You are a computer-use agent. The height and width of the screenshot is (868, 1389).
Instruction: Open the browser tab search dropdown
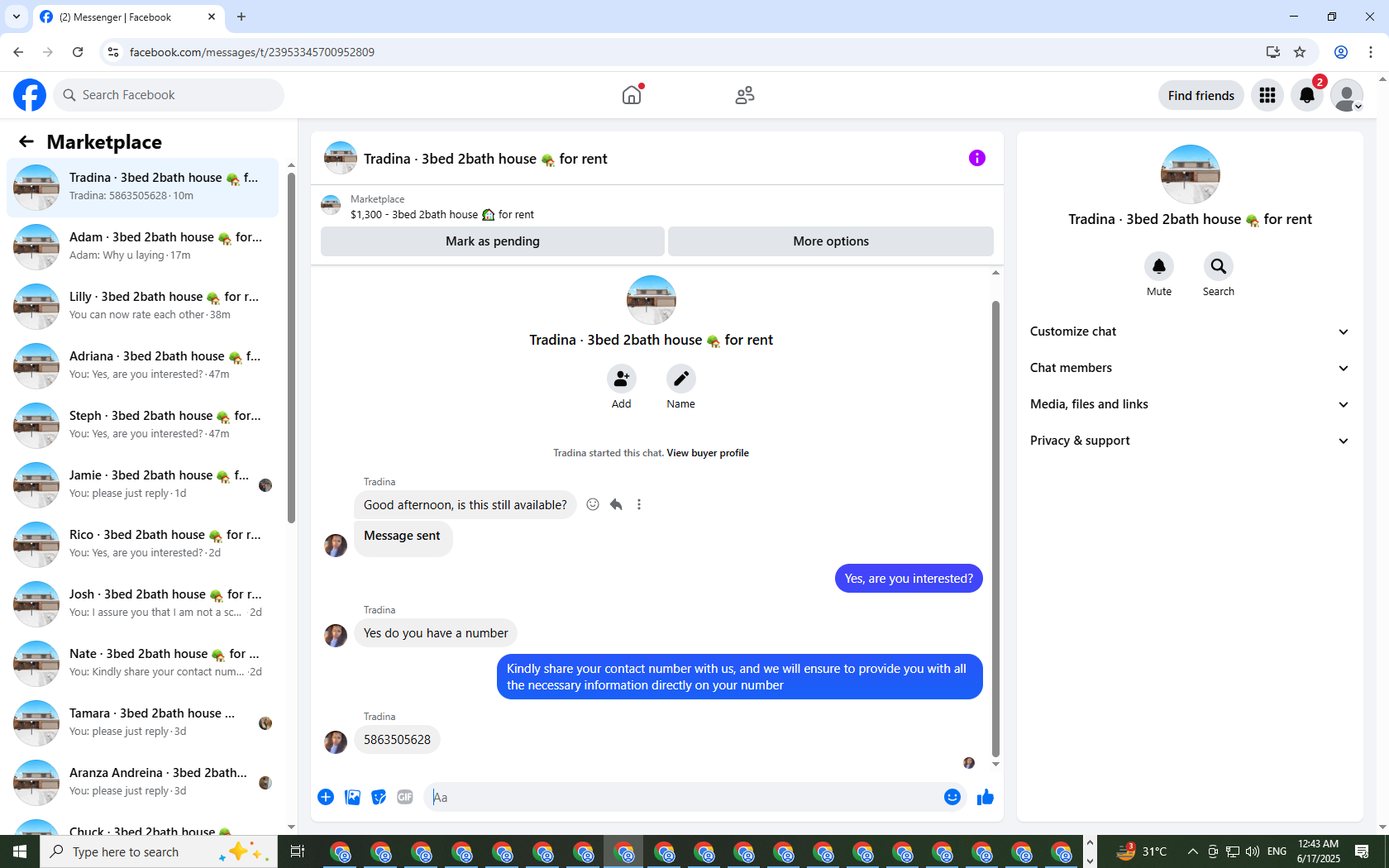click(x=17, y=17)
